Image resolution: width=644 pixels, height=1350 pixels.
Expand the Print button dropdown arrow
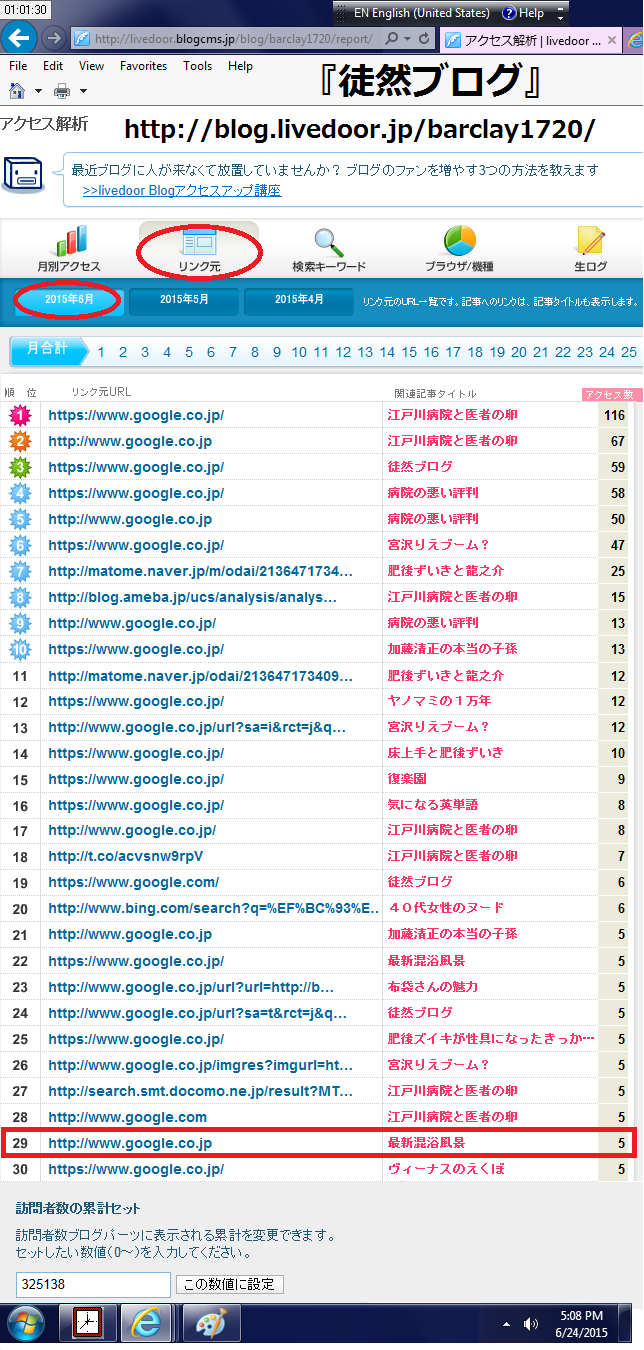pyautogui.click(x=83, y=91)
